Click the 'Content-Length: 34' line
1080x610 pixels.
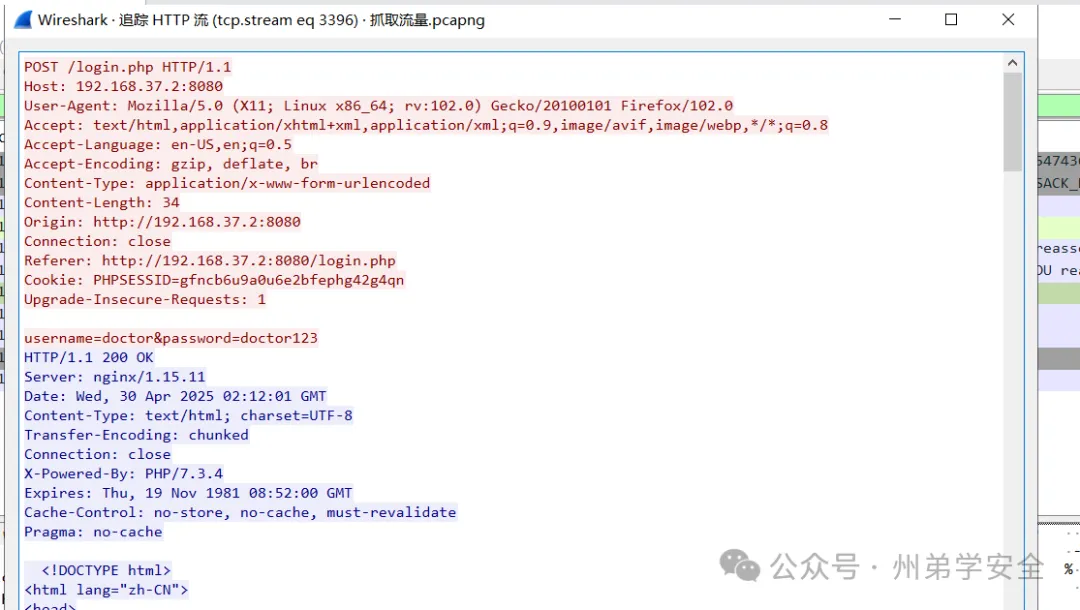click(102, 202)
